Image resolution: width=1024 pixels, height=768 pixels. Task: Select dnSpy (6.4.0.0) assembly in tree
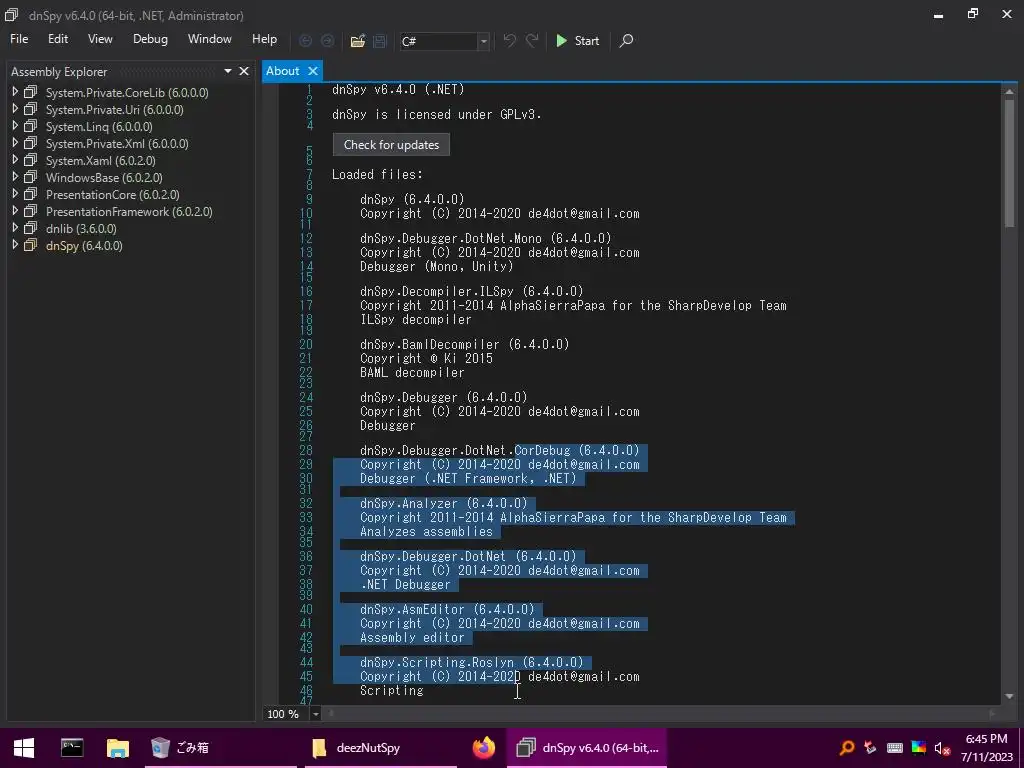click(x=84, y=246)
